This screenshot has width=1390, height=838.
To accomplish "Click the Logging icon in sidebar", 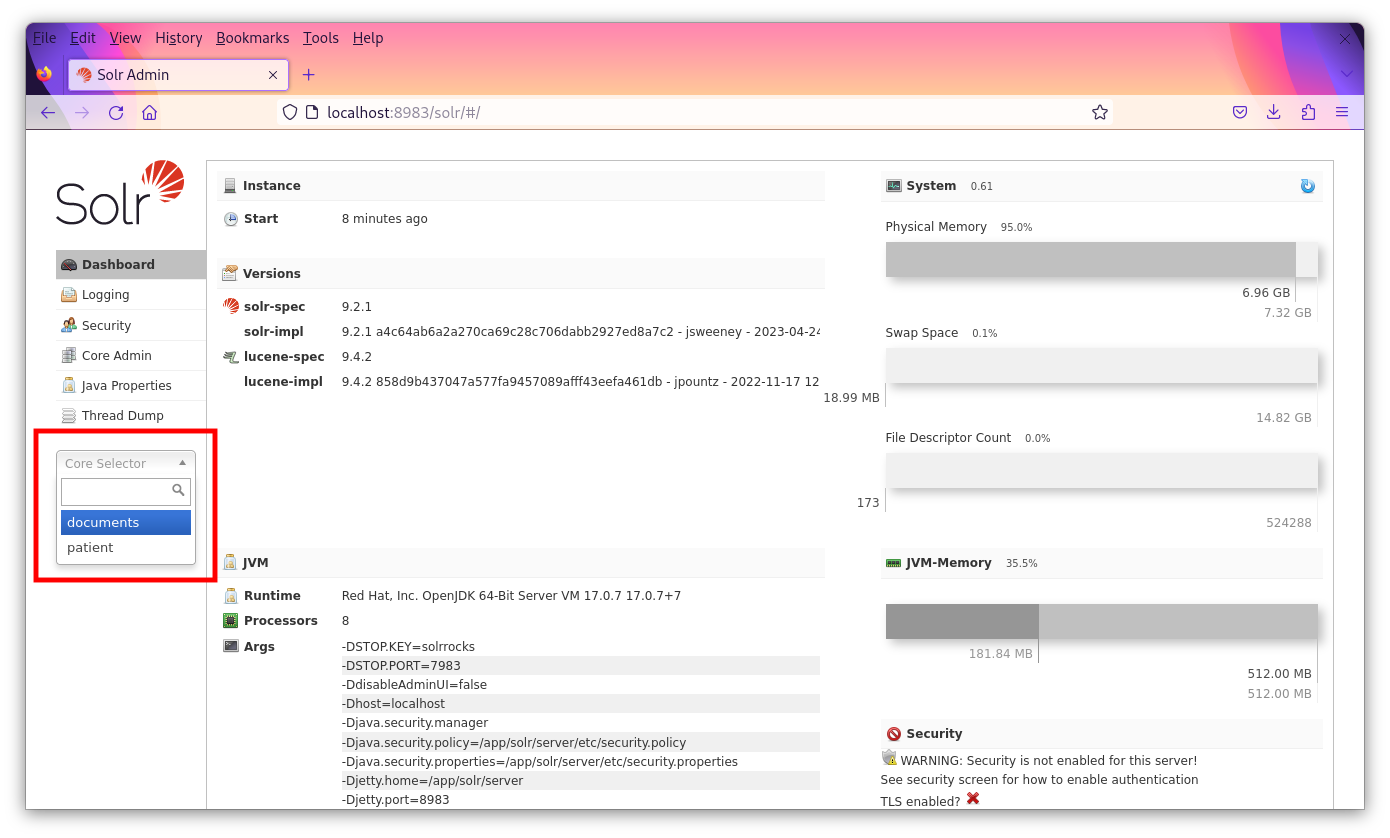I will point(69,295).
